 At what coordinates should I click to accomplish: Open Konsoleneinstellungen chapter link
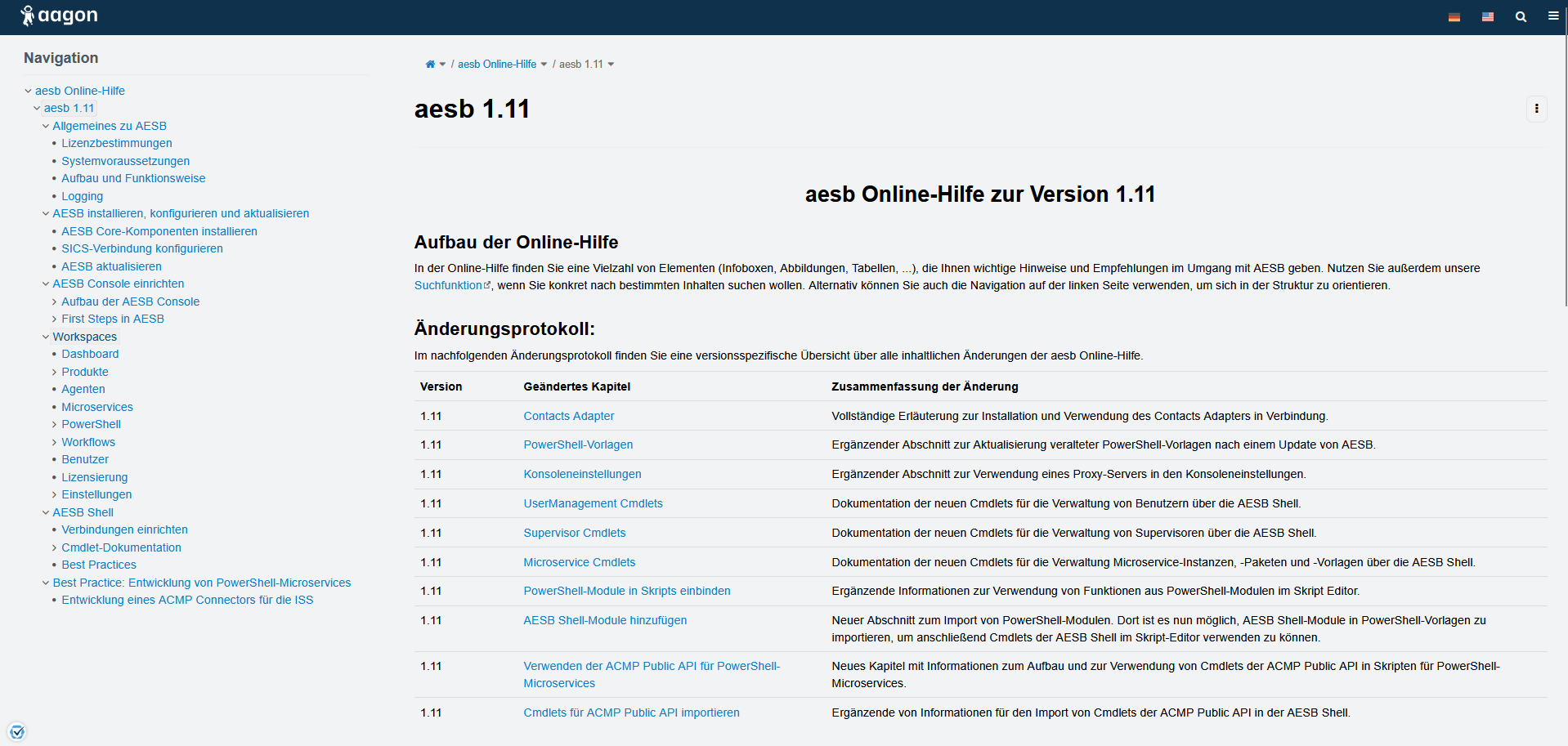click(x=582, y=474)
